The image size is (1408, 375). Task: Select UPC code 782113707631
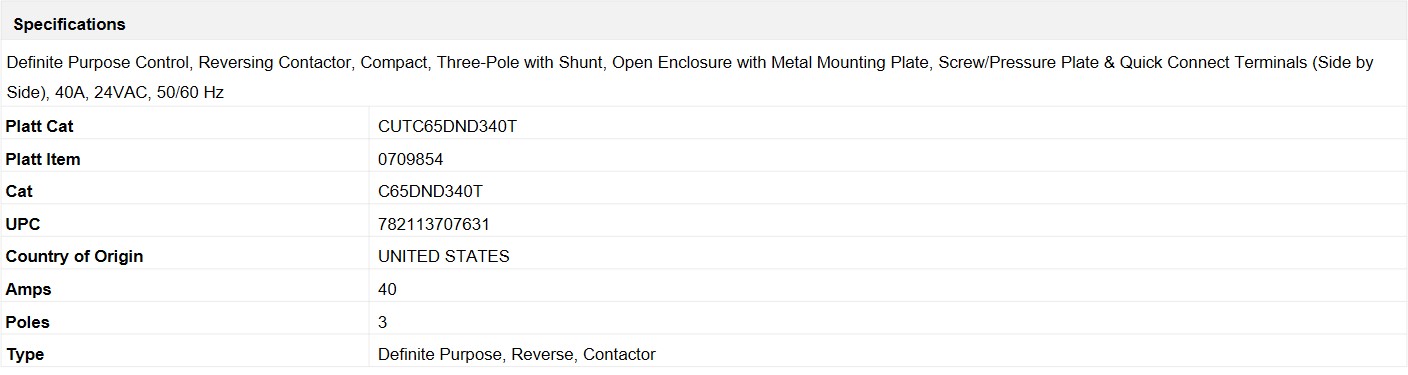[x=434, y=224]
